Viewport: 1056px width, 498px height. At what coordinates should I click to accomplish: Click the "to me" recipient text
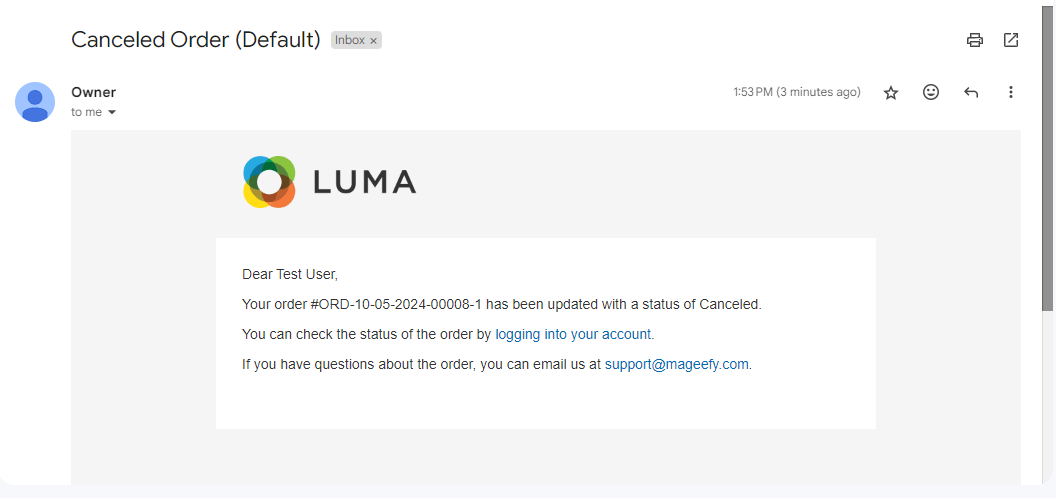pyautogui.click(x=86, y=113)
